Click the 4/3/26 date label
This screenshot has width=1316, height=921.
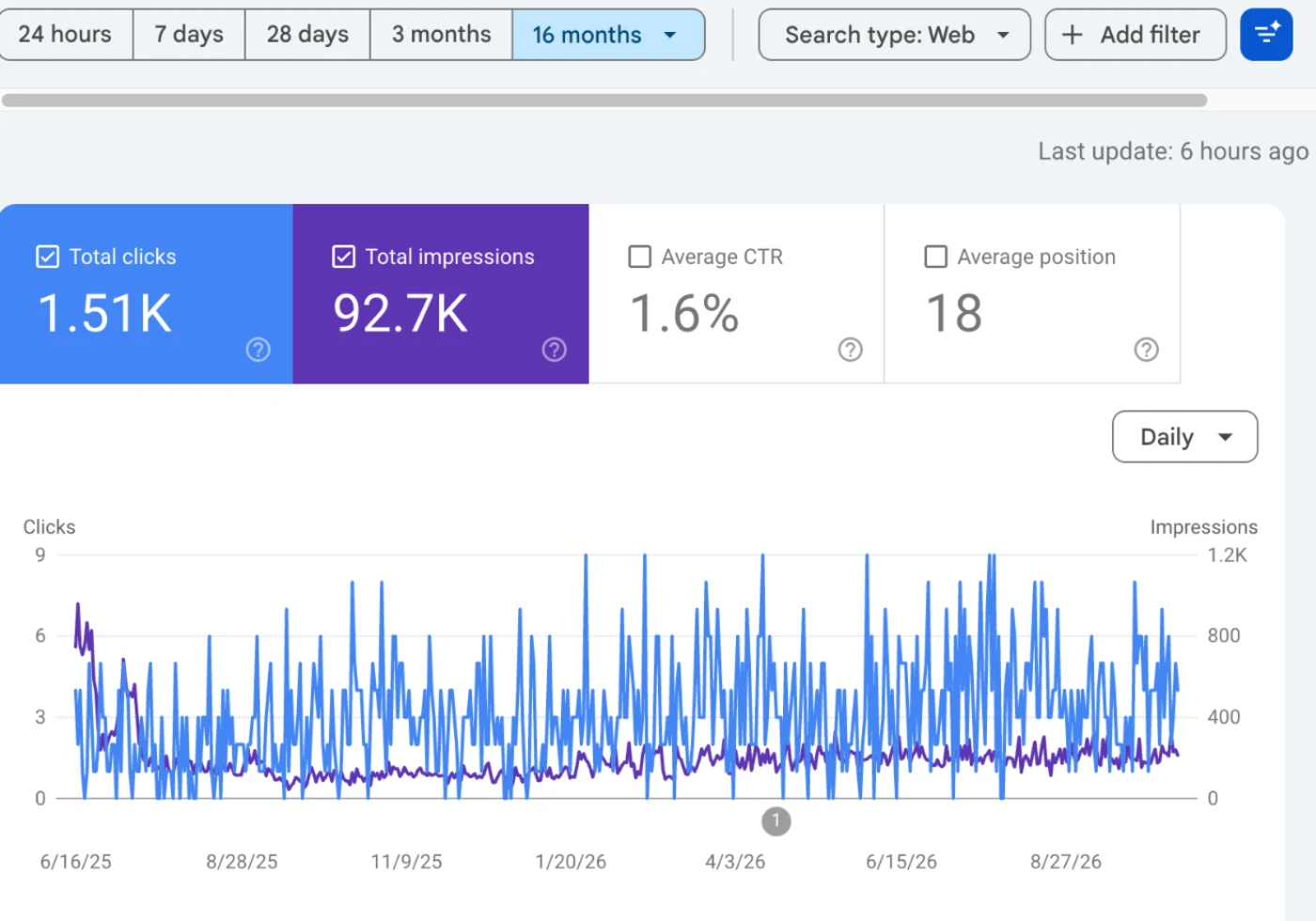tap(735, 862)
